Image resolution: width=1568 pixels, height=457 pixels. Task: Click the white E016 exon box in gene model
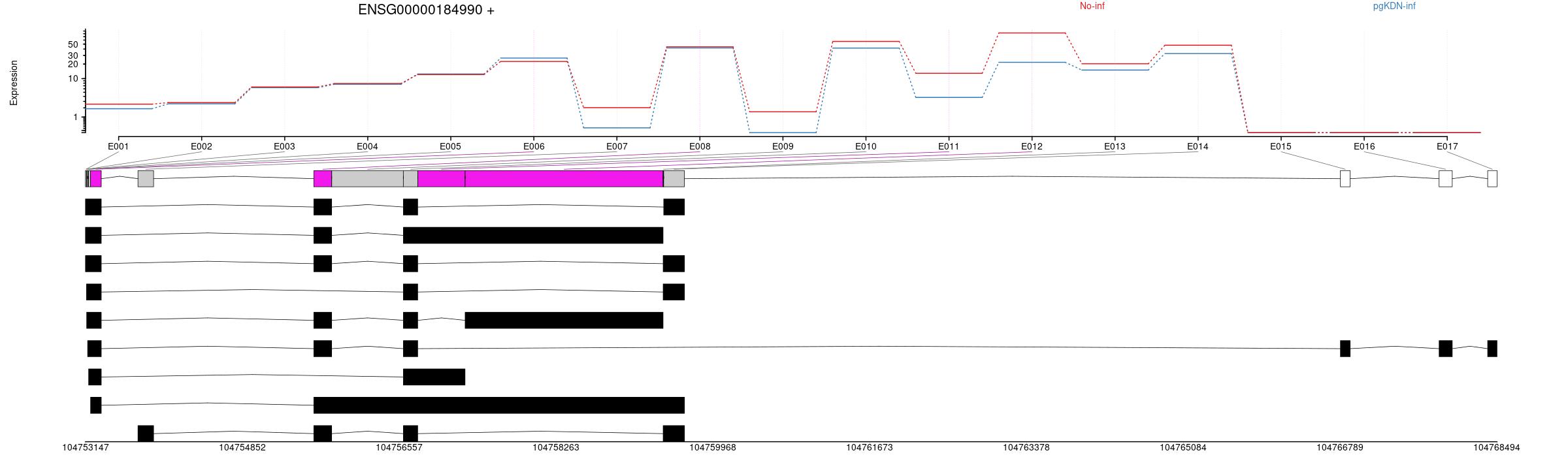[1446, 179]
